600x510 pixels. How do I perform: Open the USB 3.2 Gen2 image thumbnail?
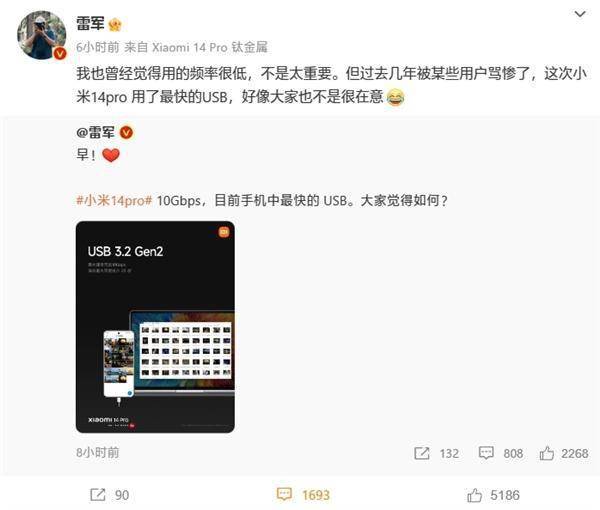click(155, 327)
